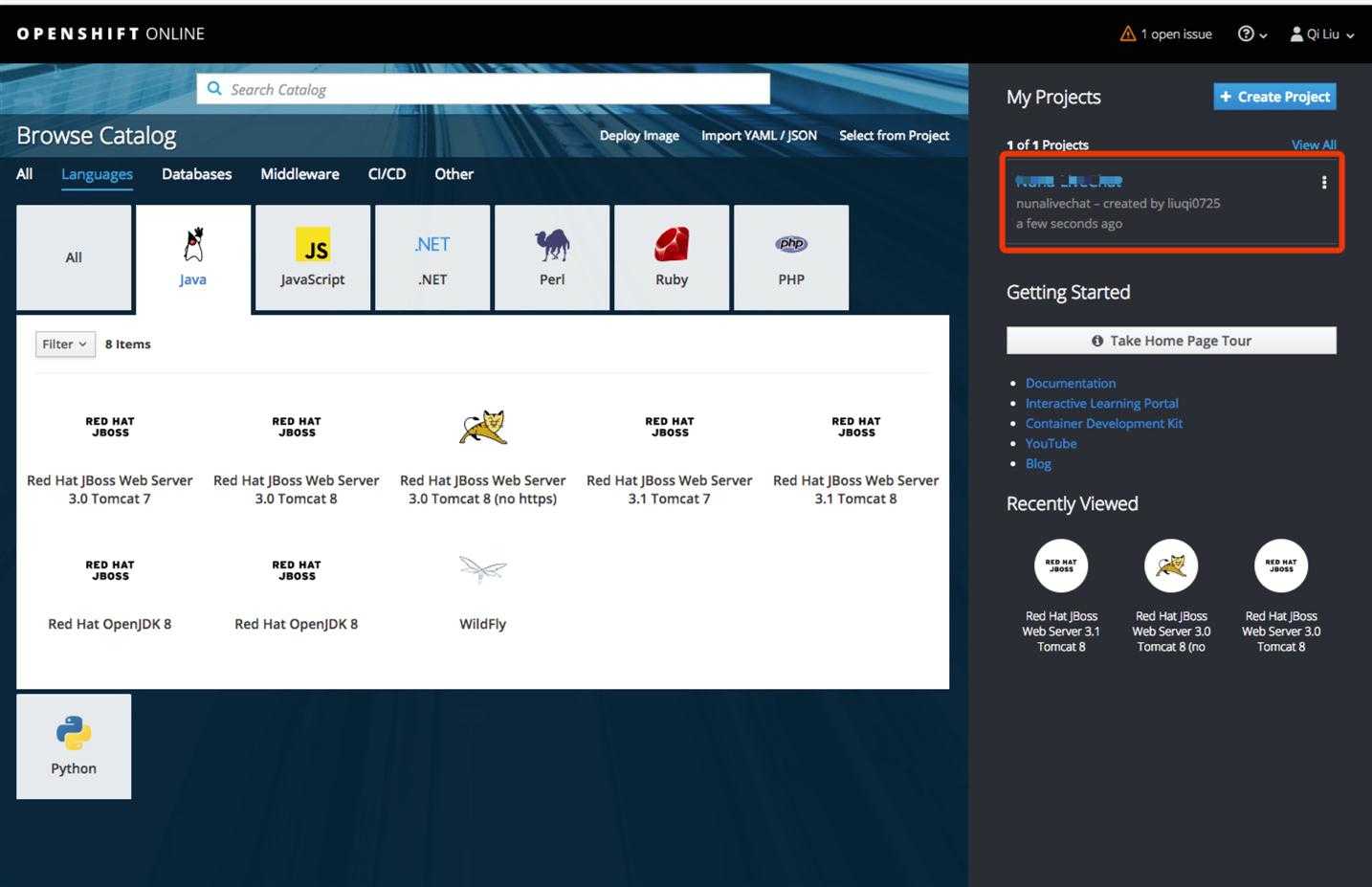This screenshot has width=1372, height=887.
Task: Click Take Home Page Tour button
Action: tap(1171, 341)
